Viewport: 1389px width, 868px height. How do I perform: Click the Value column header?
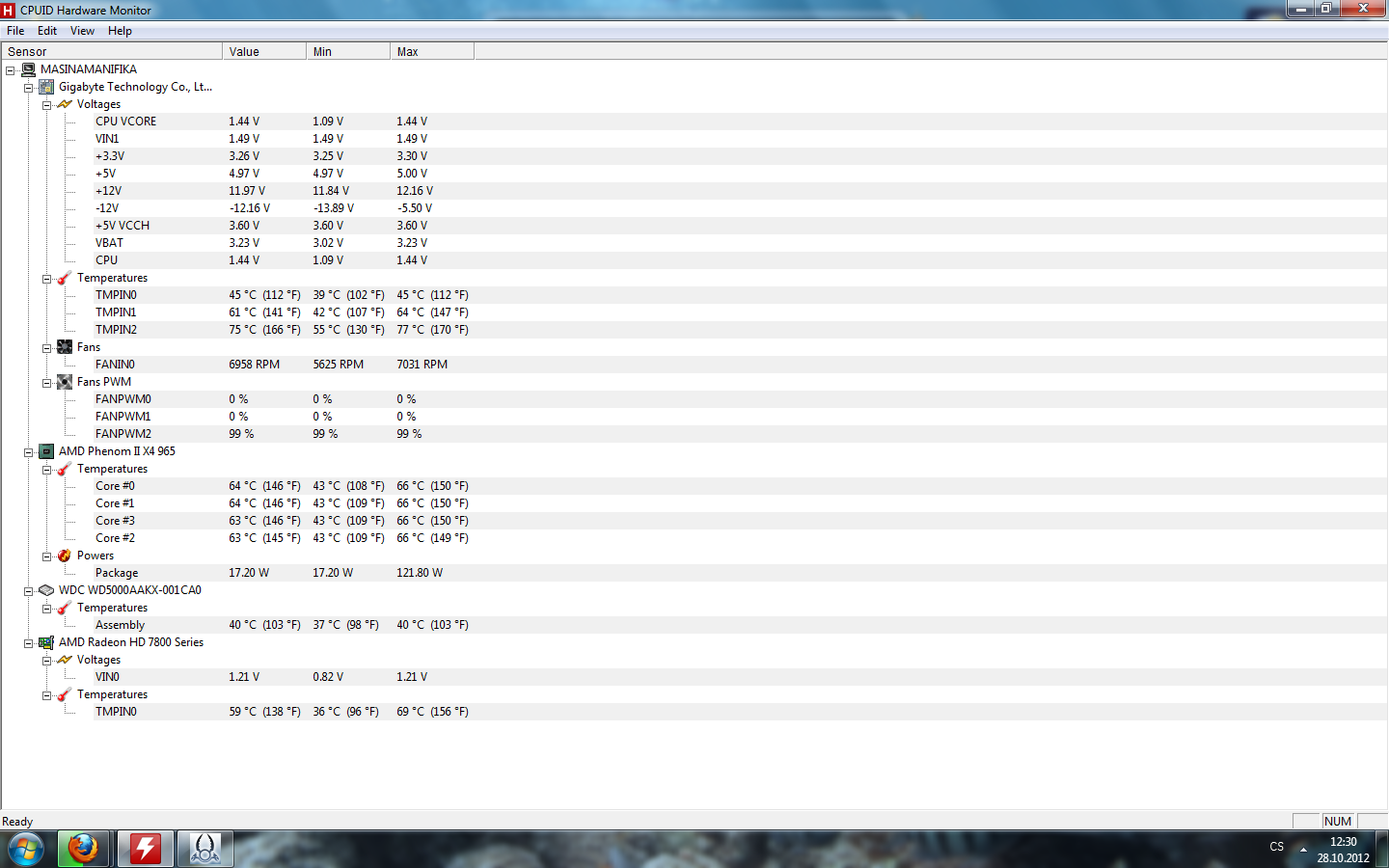point(264,51)
